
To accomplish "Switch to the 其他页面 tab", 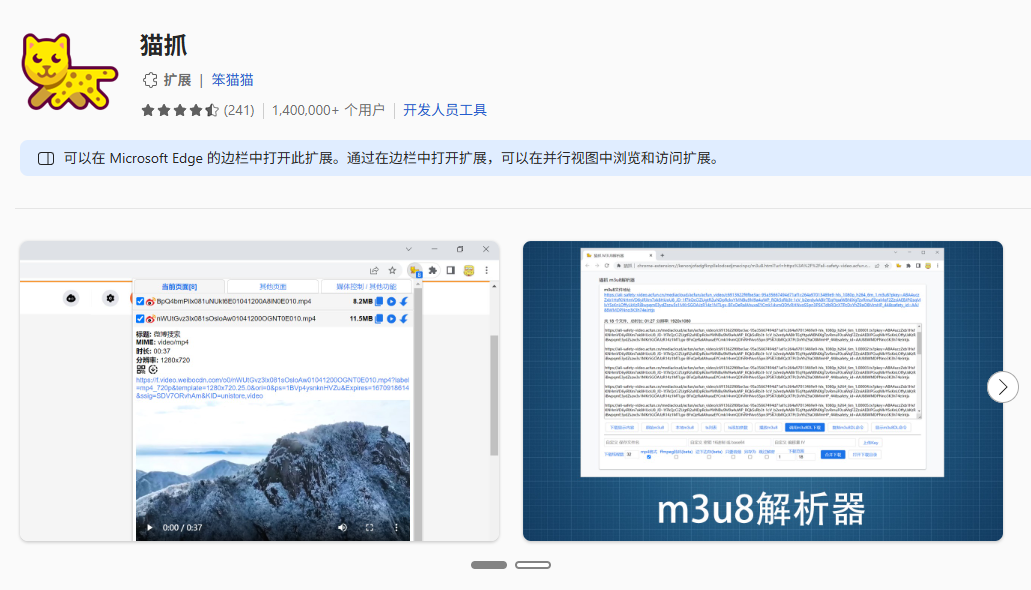I will click(272, 287).
